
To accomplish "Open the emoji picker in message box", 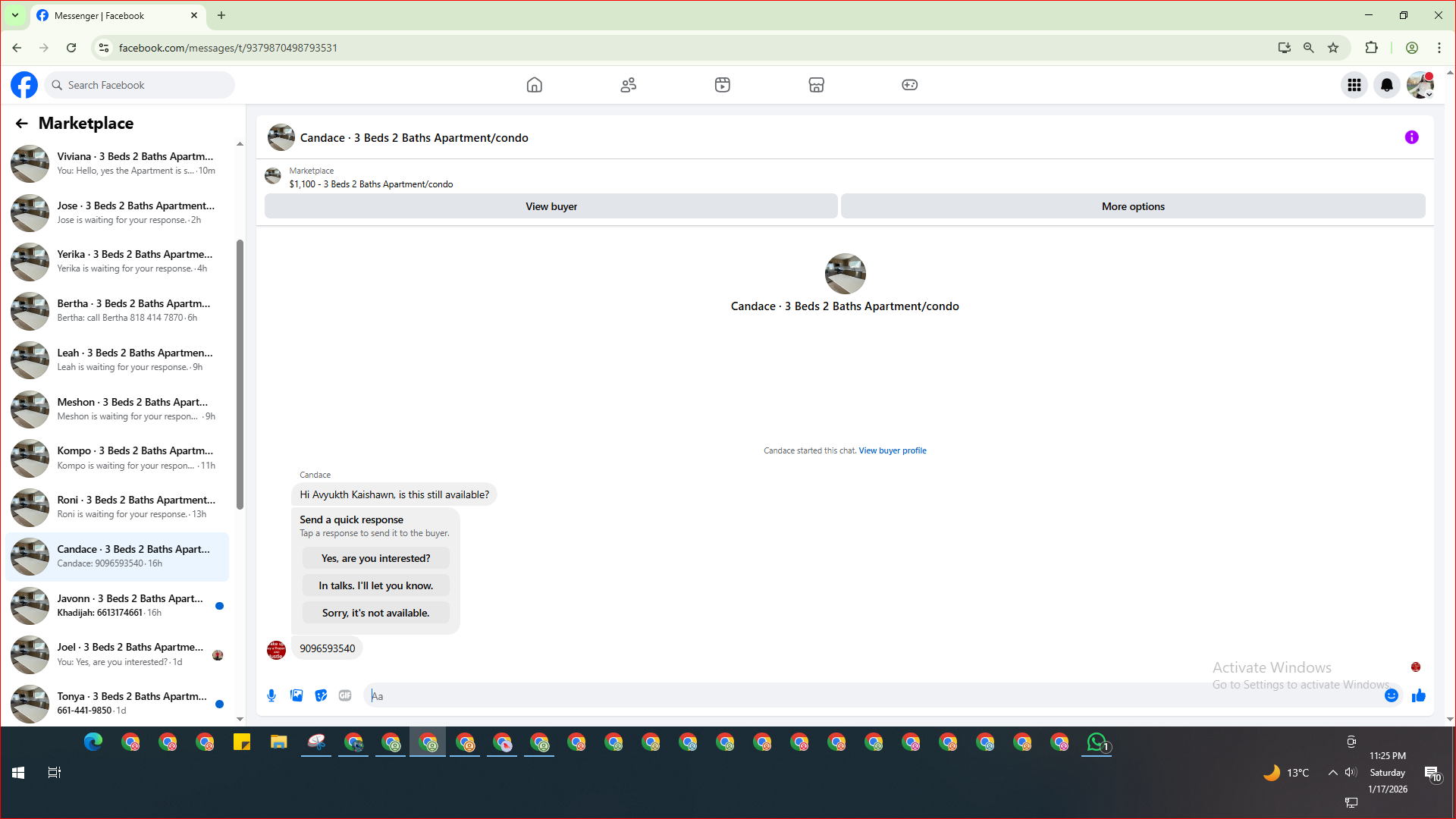I will (x=1392, y=695).
